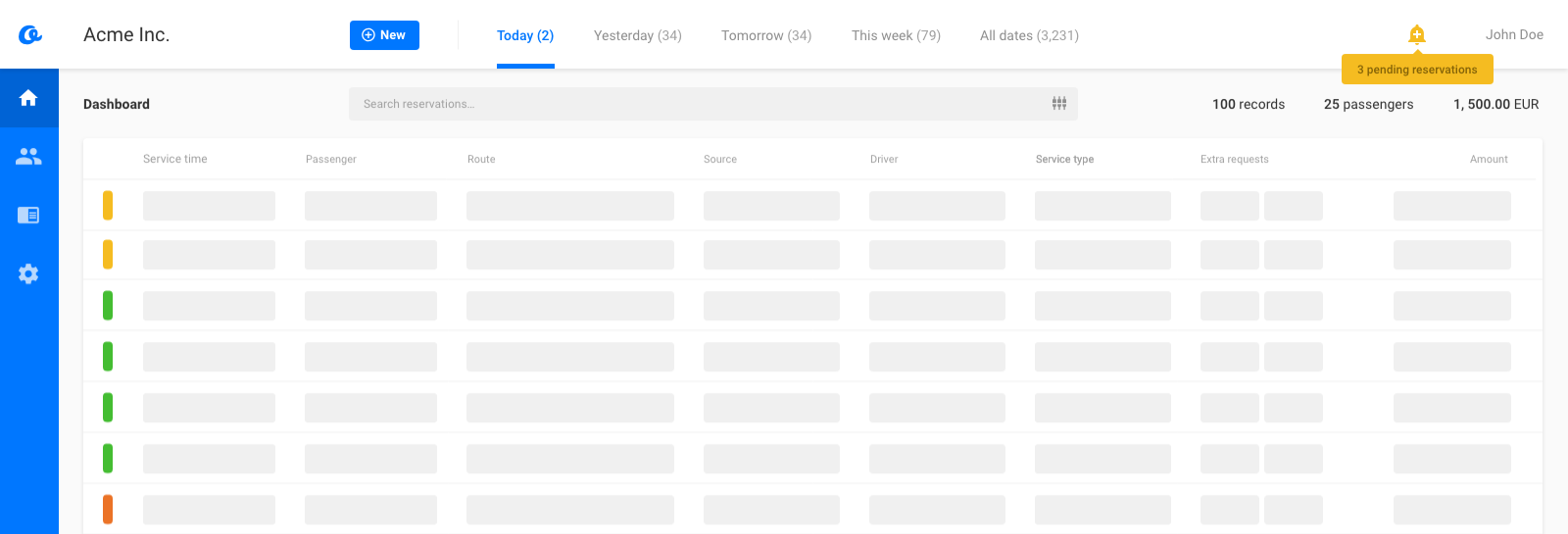Sort by Source column header
The width and height of the screenshot is (1568, 534).
coord(720,159)
